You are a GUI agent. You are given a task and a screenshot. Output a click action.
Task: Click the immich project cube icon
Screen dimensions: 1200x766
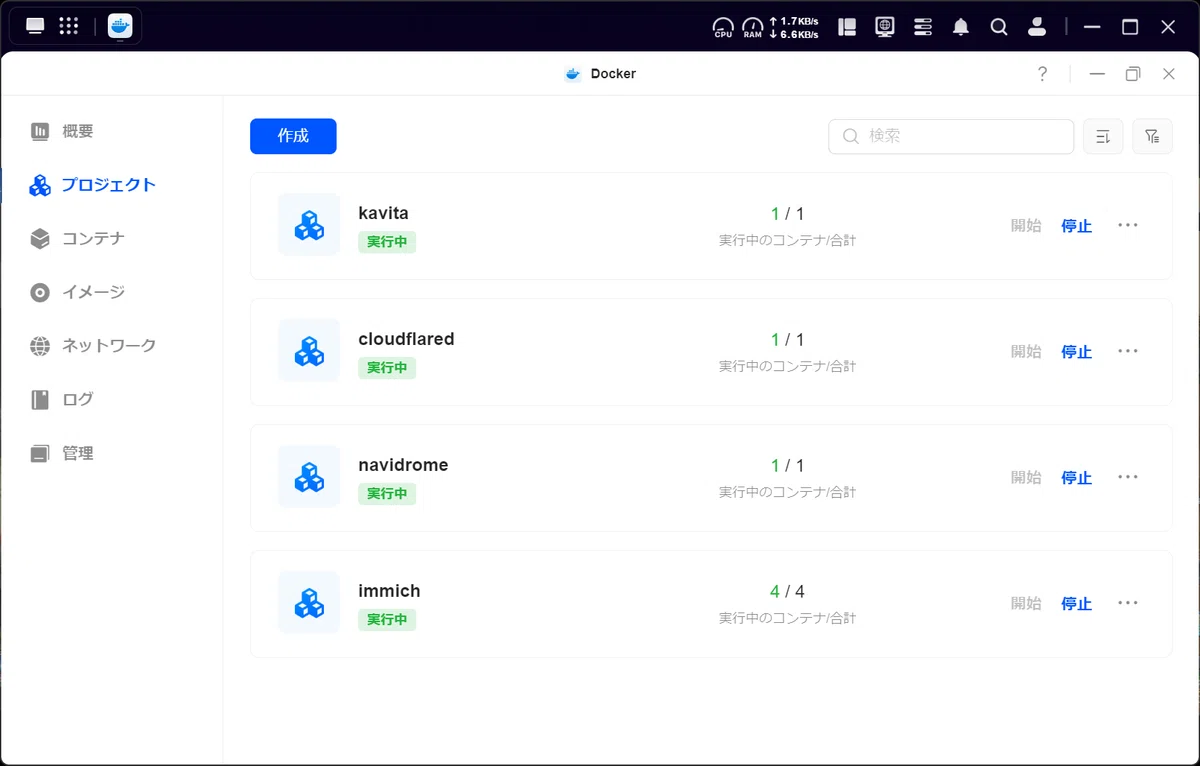[309, 603]
